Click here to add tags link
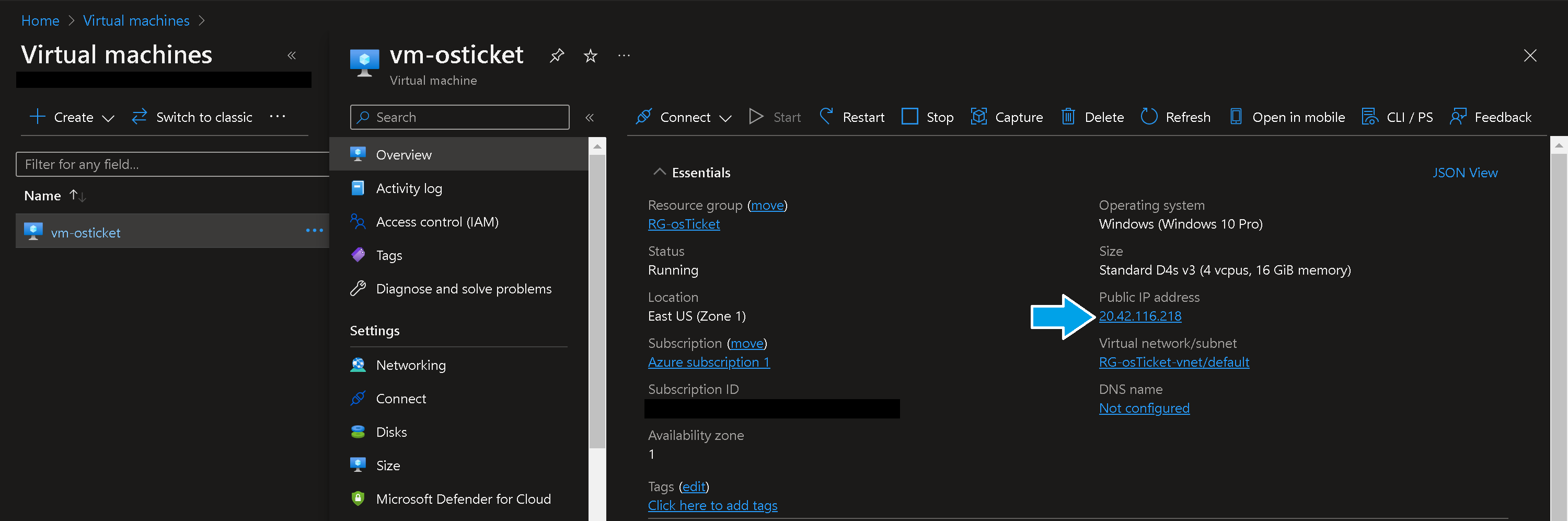 pos(712,506)
